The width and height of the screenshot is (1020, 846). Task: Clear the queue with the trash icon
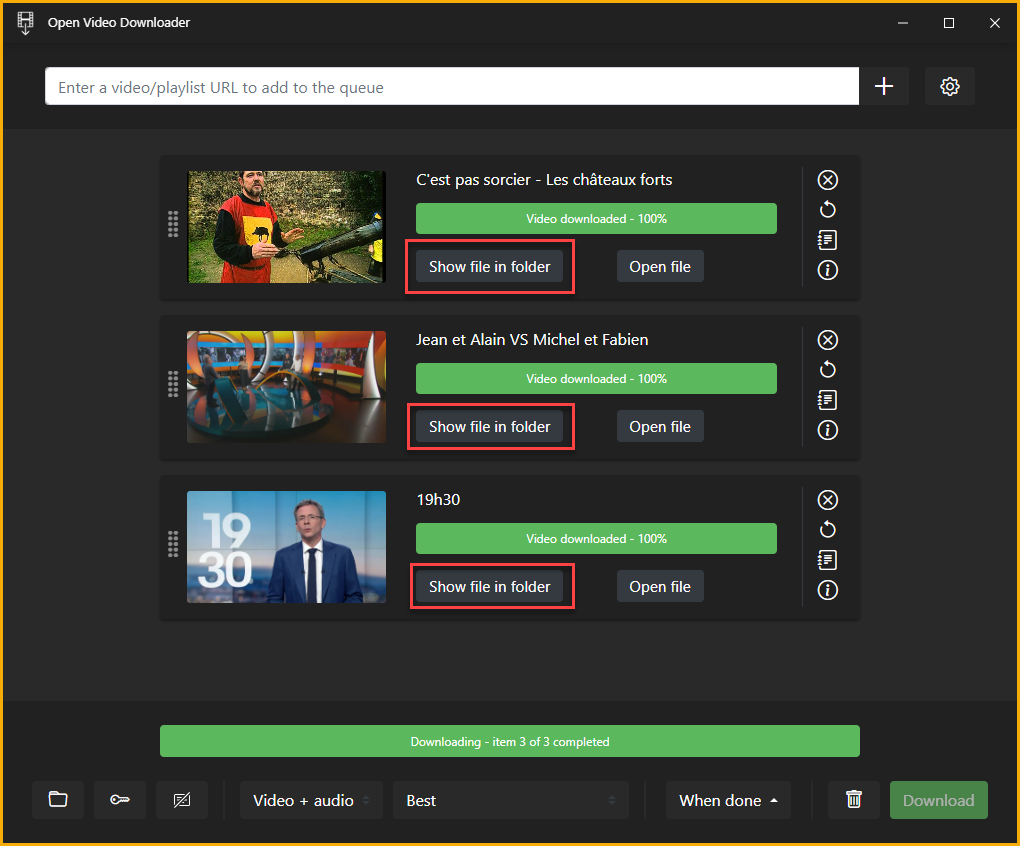pyautogui.click(x=853, y=800)
